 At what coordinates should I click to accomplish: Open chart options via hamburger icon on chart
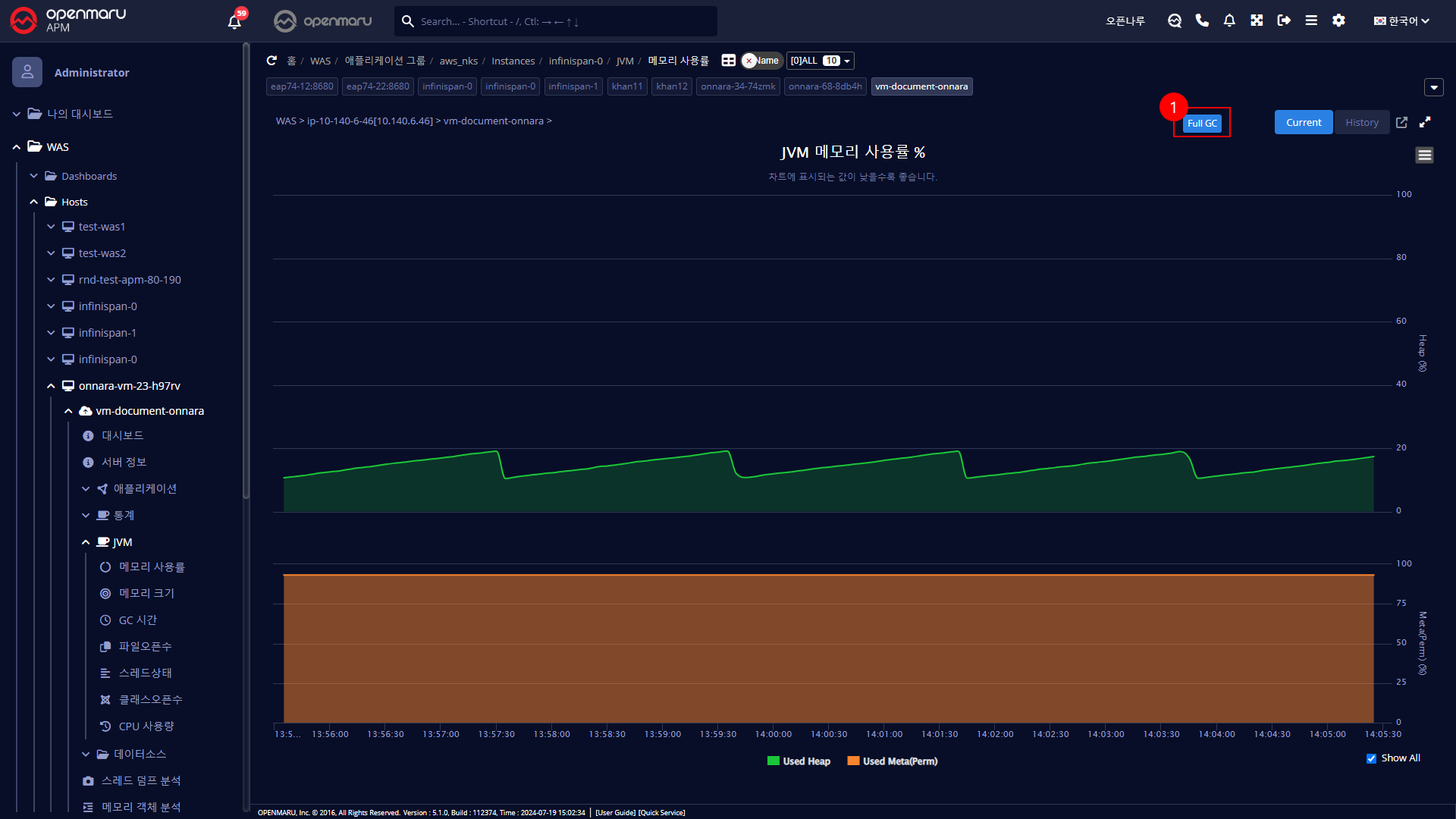point(1424,155)
